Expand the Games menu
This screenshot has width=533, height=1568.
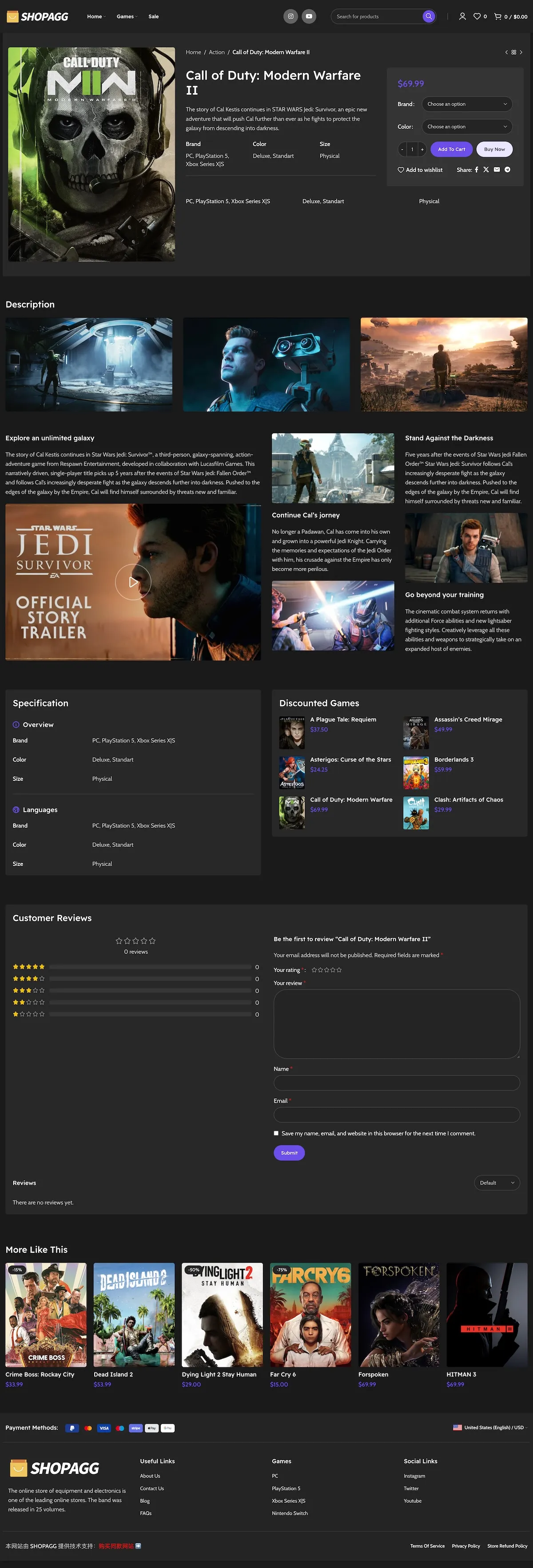pyautogui.click(x=127, y=16)
